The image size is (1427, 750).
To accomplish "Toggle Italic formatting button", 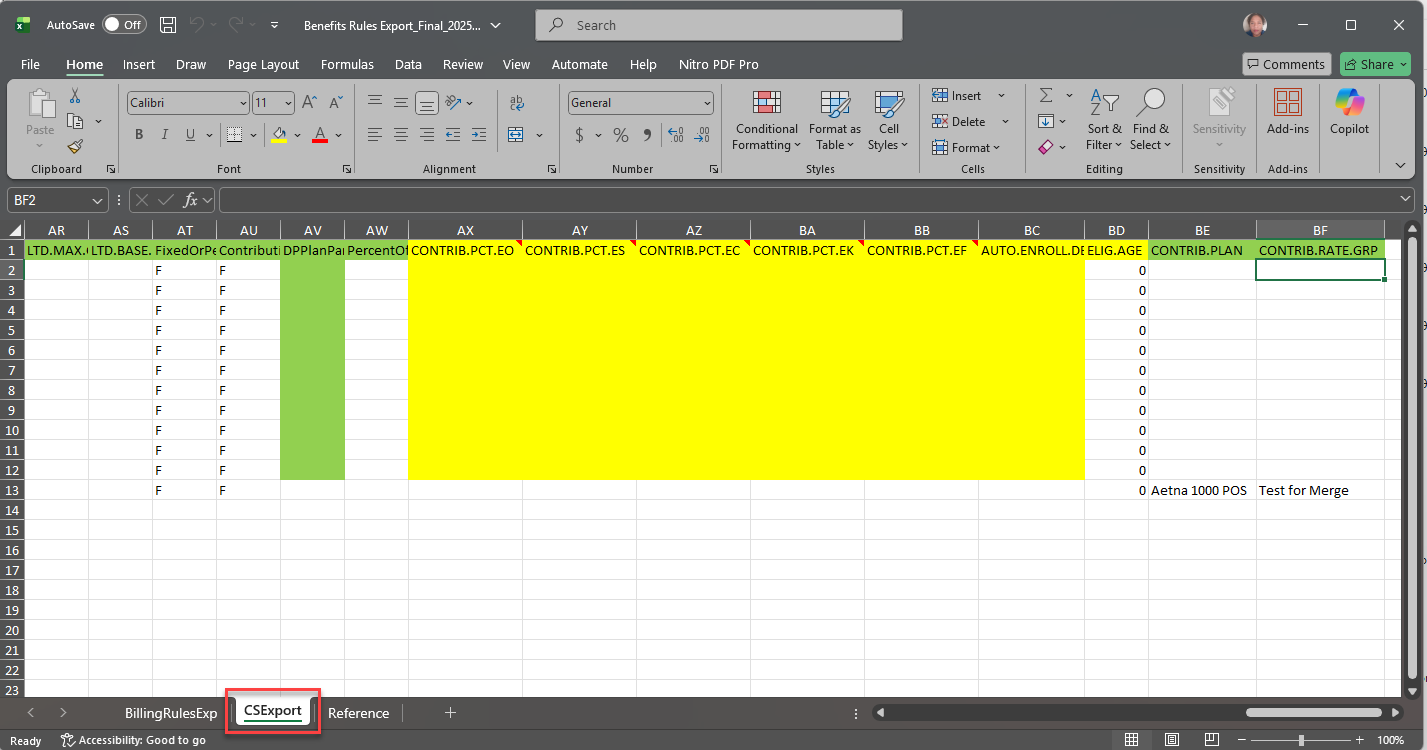I will (165, 135).
